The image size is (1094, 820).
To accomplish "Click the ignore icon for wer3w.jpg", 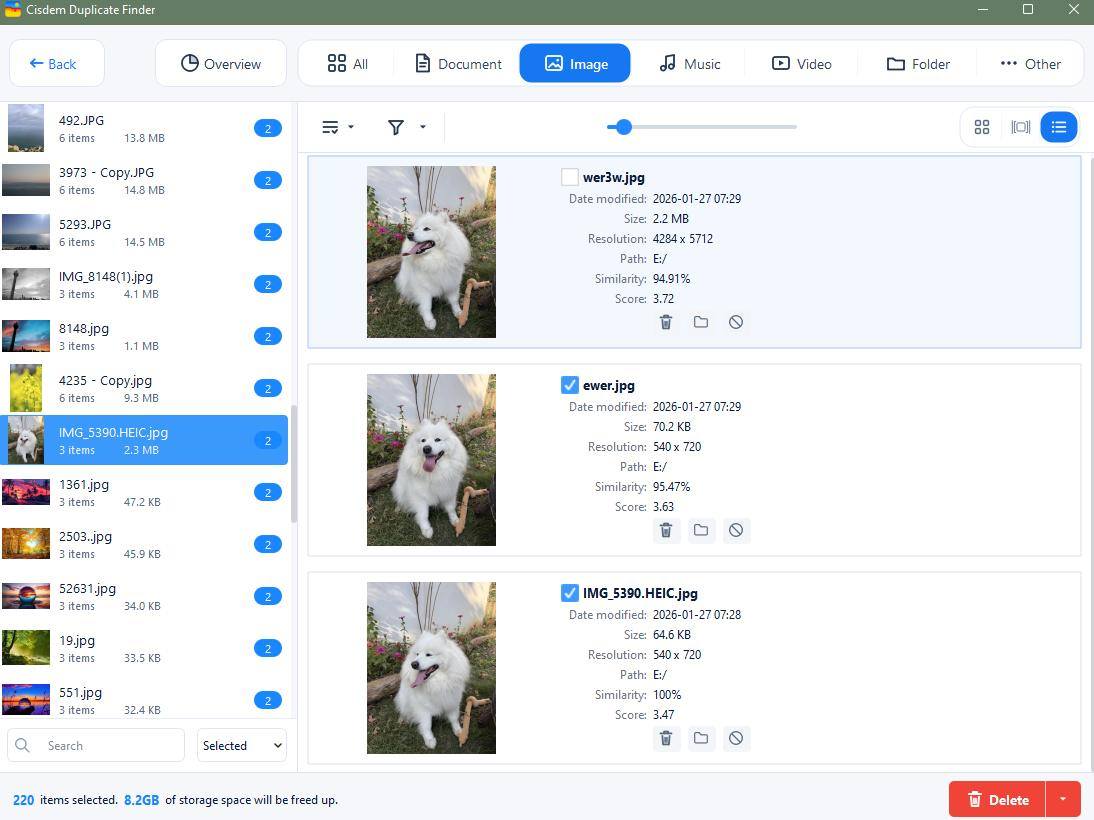I will [x=735, y=322].
